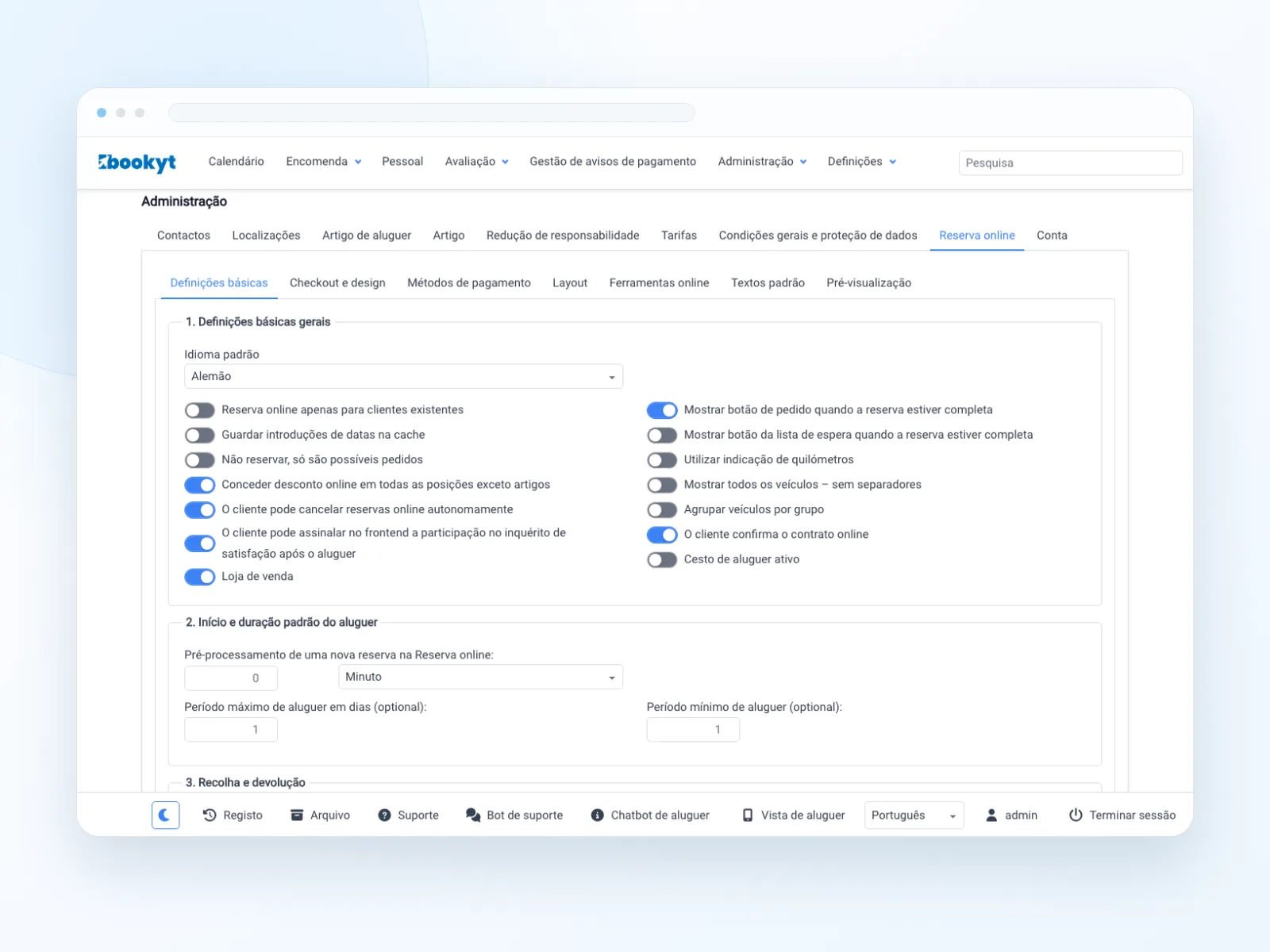The image size is (1270, 952).
Task: Open the Pré-visualização tab
Action: 868,282
